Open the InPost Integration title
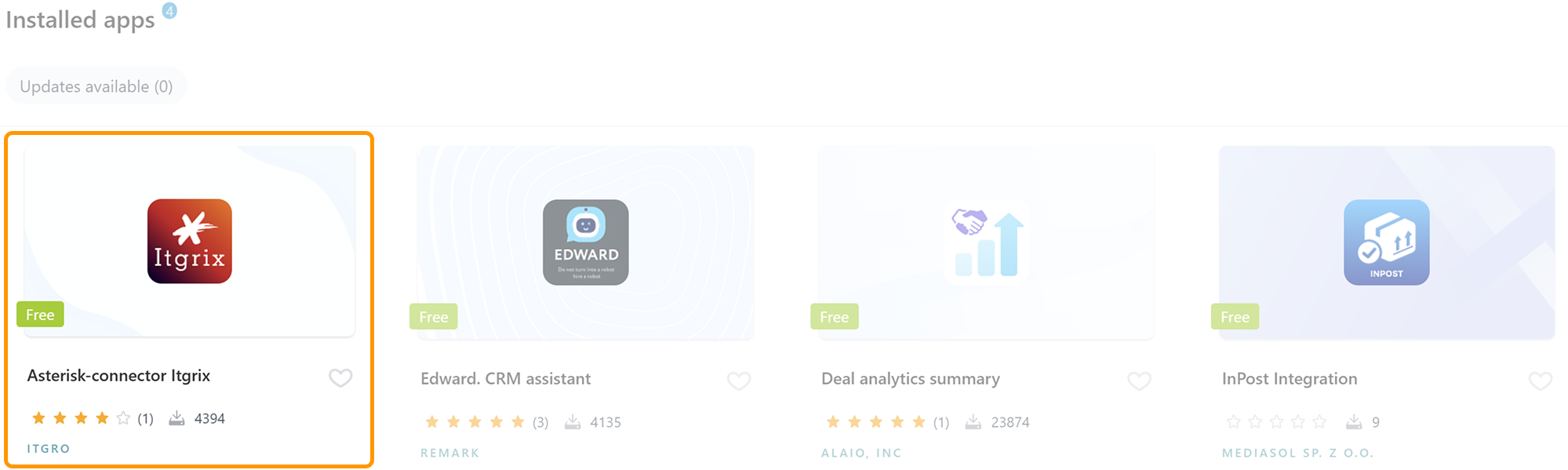This screenshot has height=470, width=1568. 1289,379
